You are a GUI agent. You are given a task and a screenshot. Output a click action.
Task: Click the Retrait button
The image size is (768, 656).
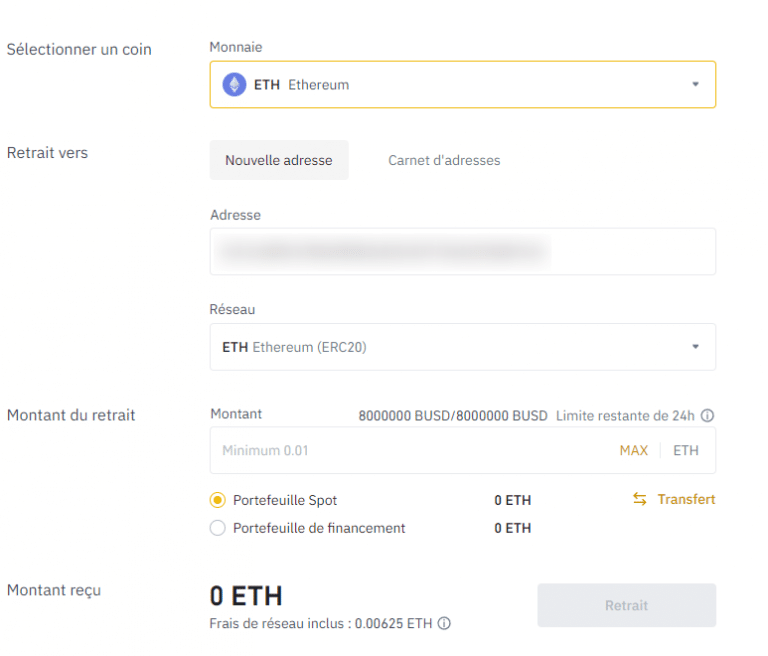point(626,606)
